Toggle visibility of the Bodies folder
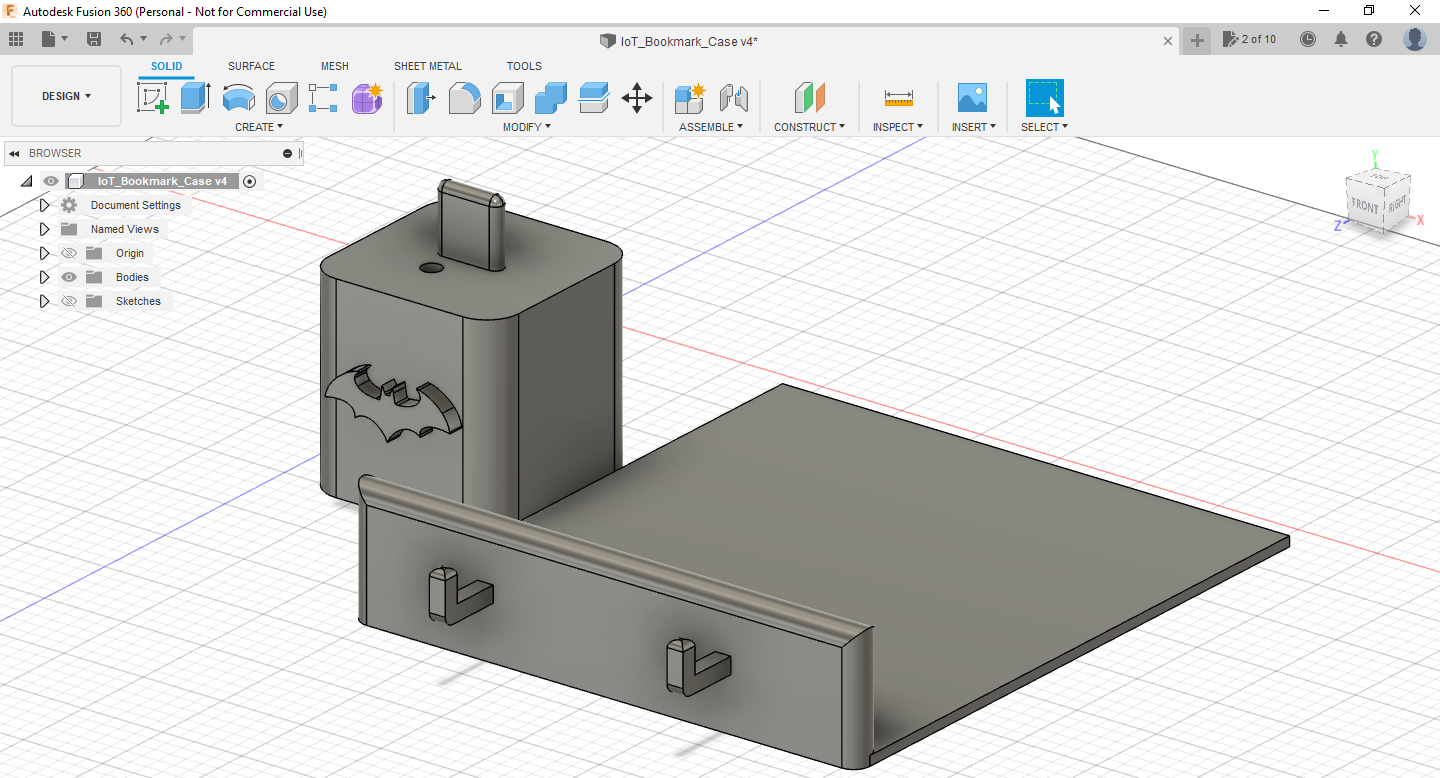 pyautogui.click(x=68, y=277)
